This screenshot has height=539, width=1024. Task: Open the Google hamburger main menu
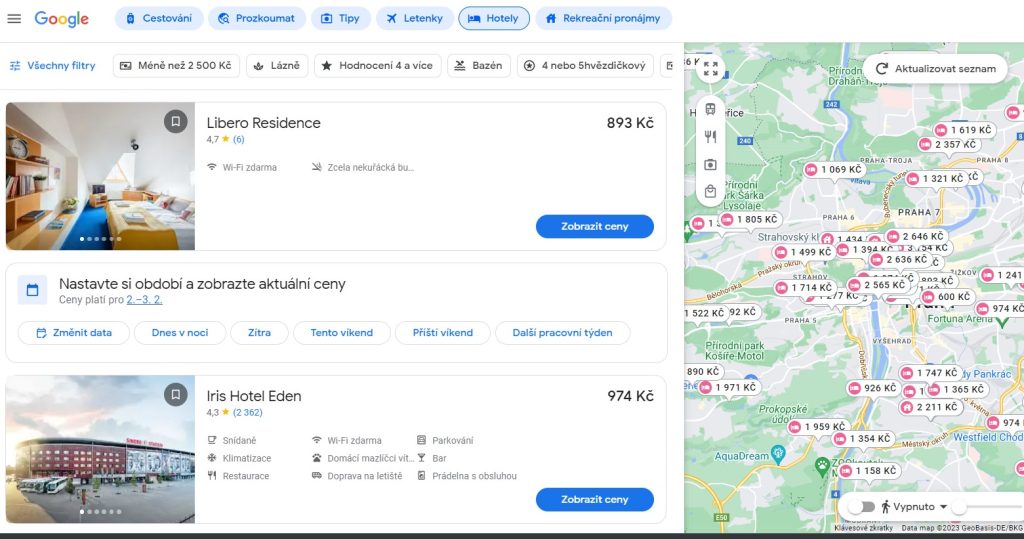pyautogui.click(x=14, y=18)
